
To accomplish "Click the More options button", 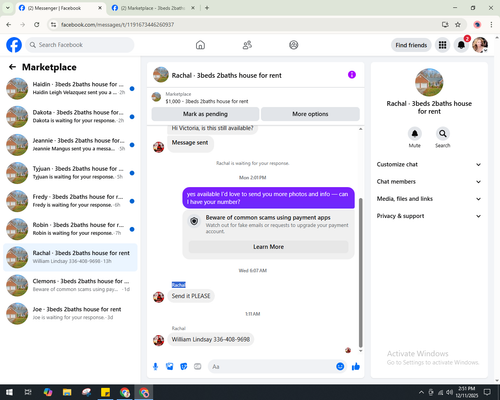I will [x=310, y=114].
